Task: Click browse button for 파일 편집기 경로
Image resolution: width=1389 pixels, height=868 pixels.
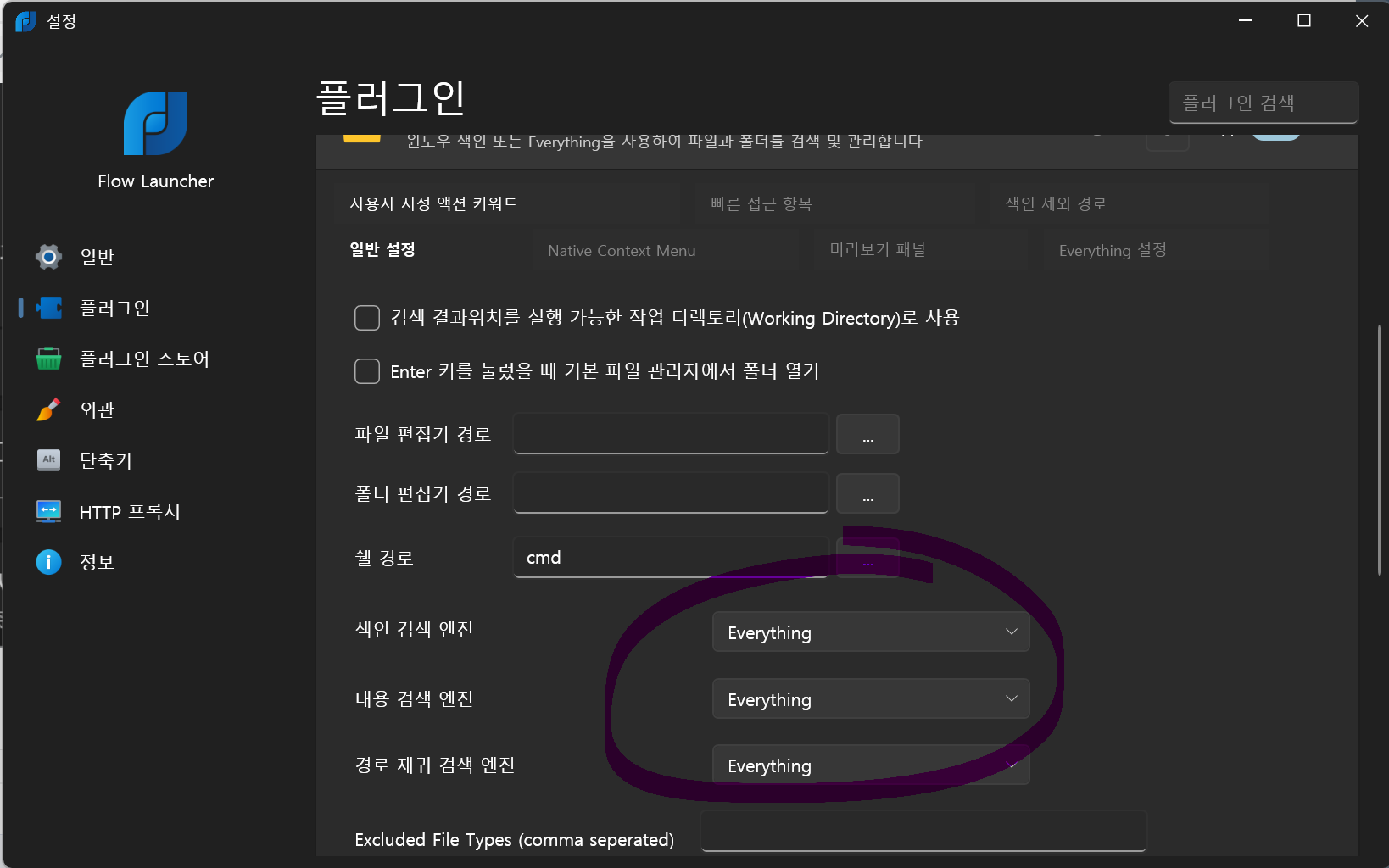Action: click(x=867, y=435)
